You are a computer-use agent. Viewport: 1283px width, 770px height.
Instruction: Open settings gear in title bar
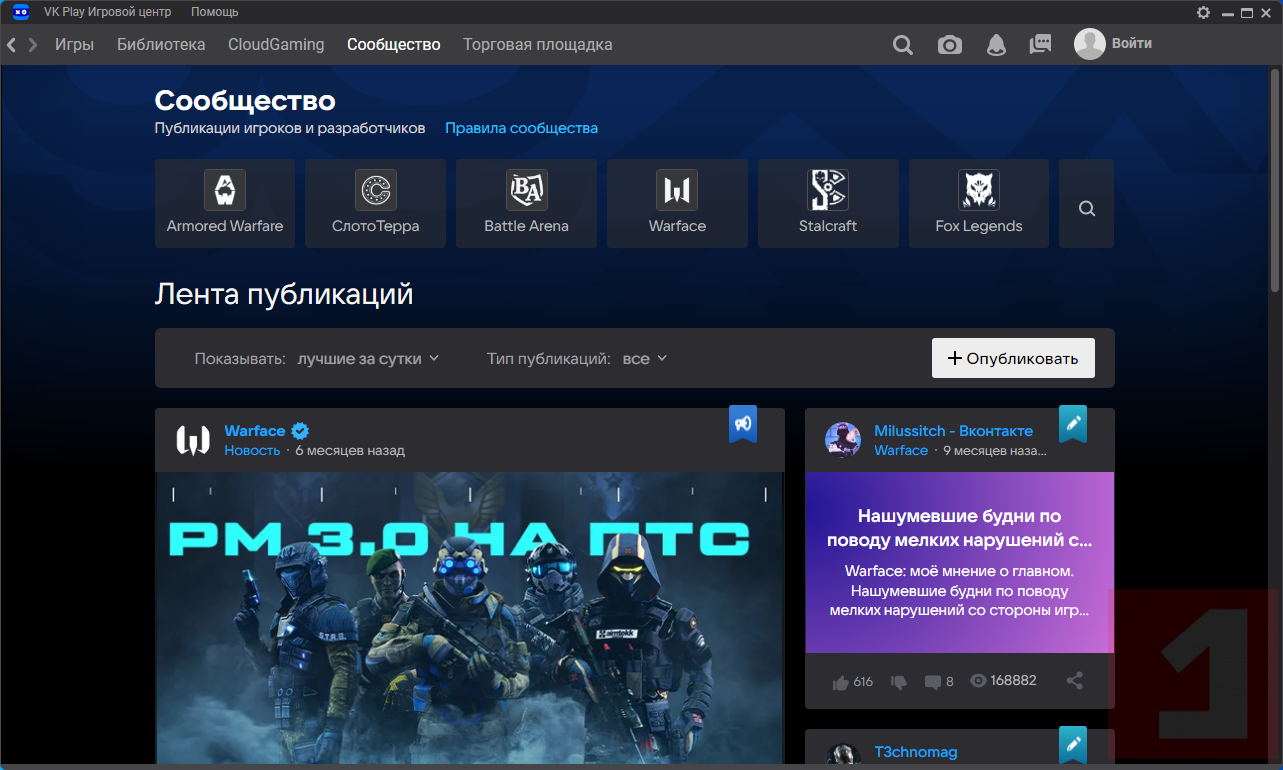coord(1203,12)
